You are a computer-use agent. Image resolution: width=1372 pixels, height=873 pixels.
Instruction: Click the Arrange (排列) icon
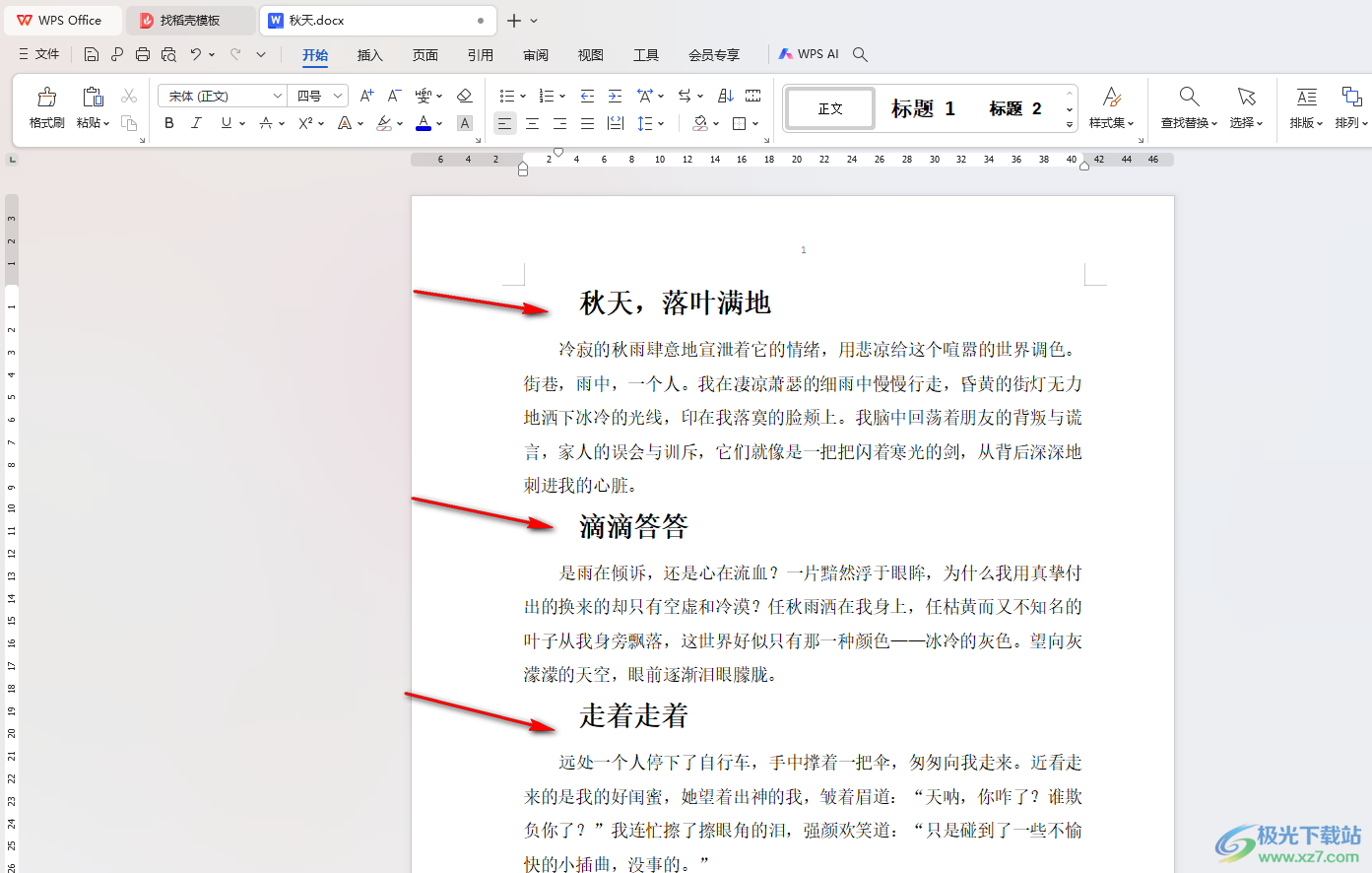tap(1351, 97)
